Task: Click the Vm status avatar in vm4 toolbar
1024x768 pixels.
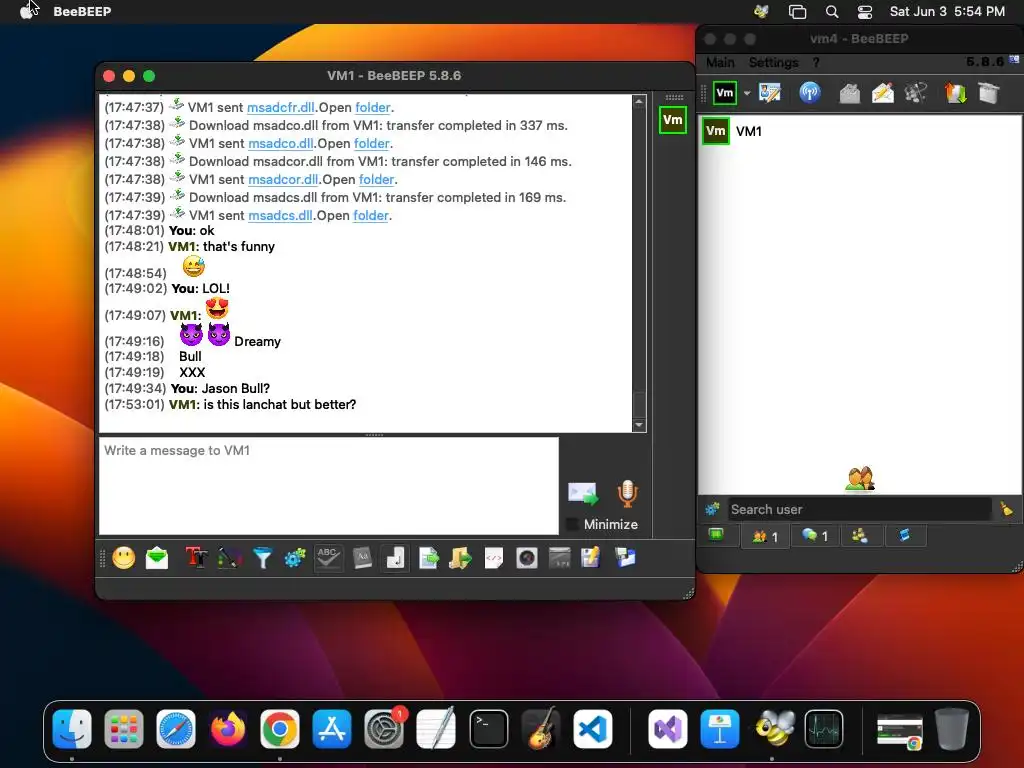Action: point(725,93)
